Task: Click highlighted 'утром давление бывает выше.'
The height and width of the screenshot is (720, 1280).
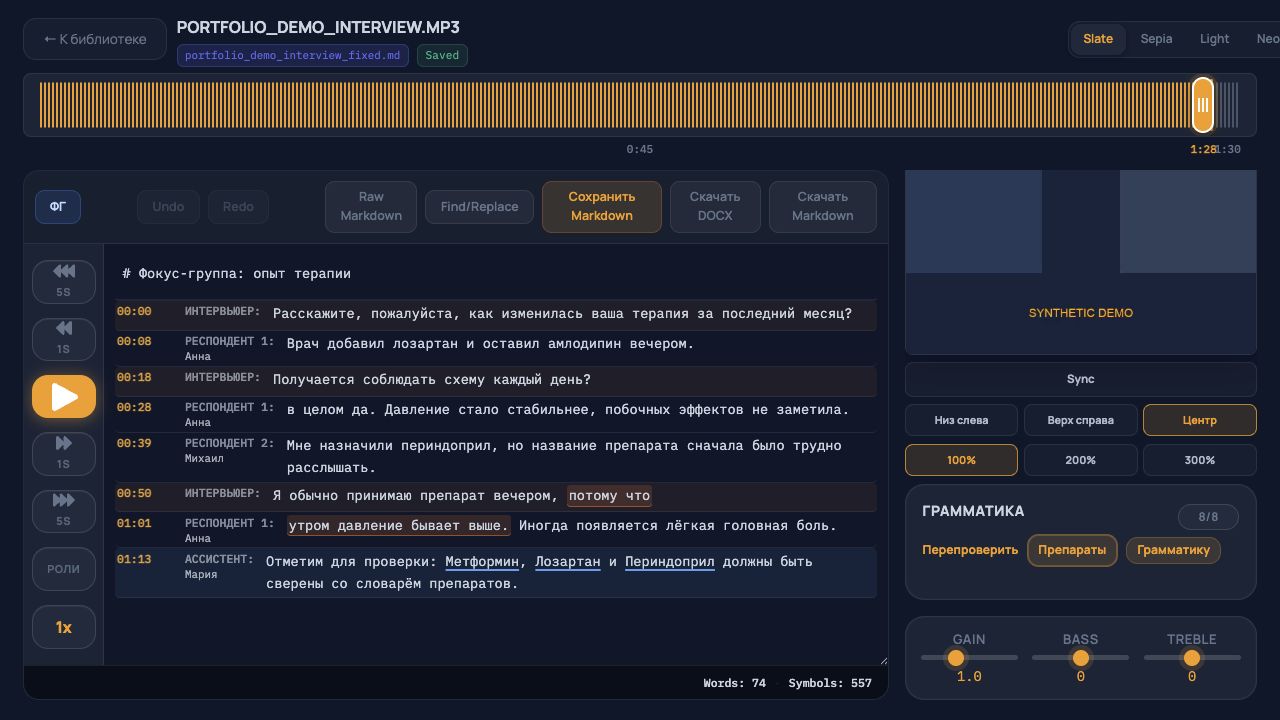Action: [x=399, y=526]
